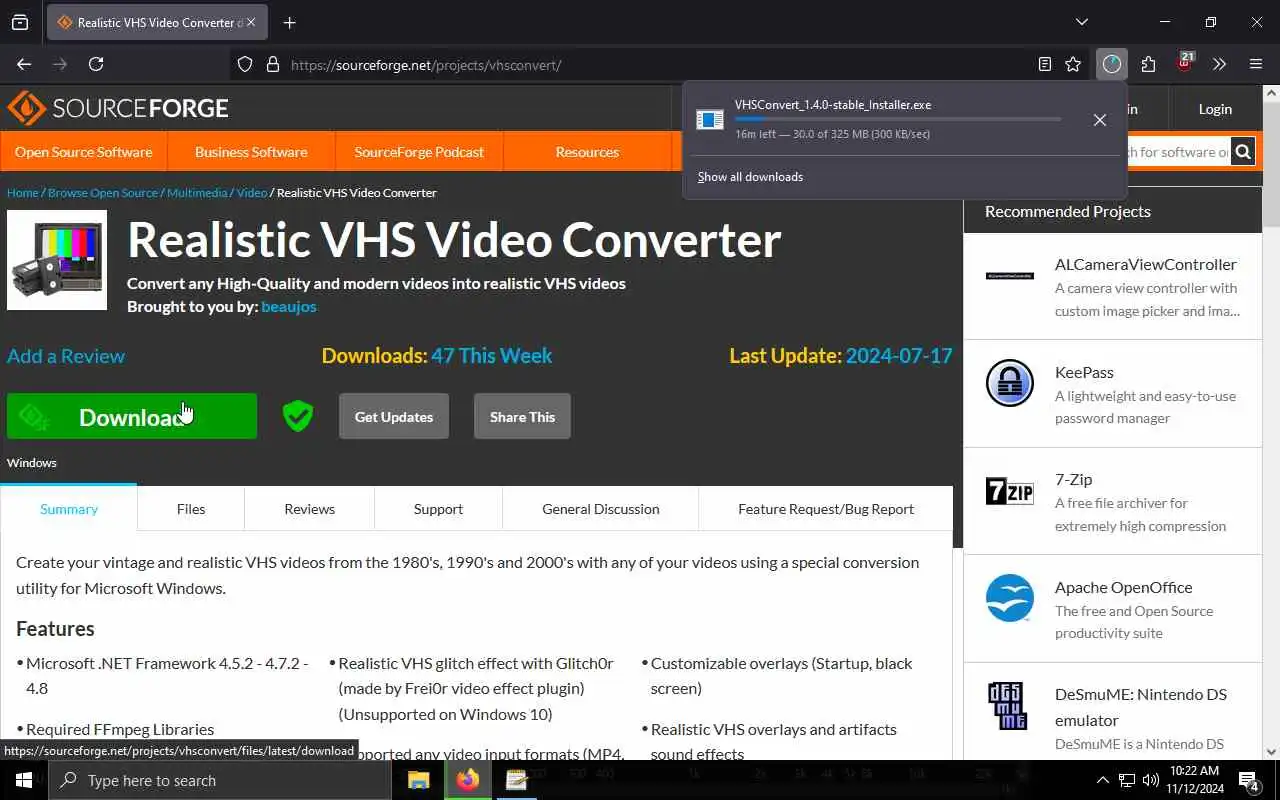The height and width of the screenshot is (800, 1280).
Task: Click the tracking protection shield icon
Action: pos(245,64)
